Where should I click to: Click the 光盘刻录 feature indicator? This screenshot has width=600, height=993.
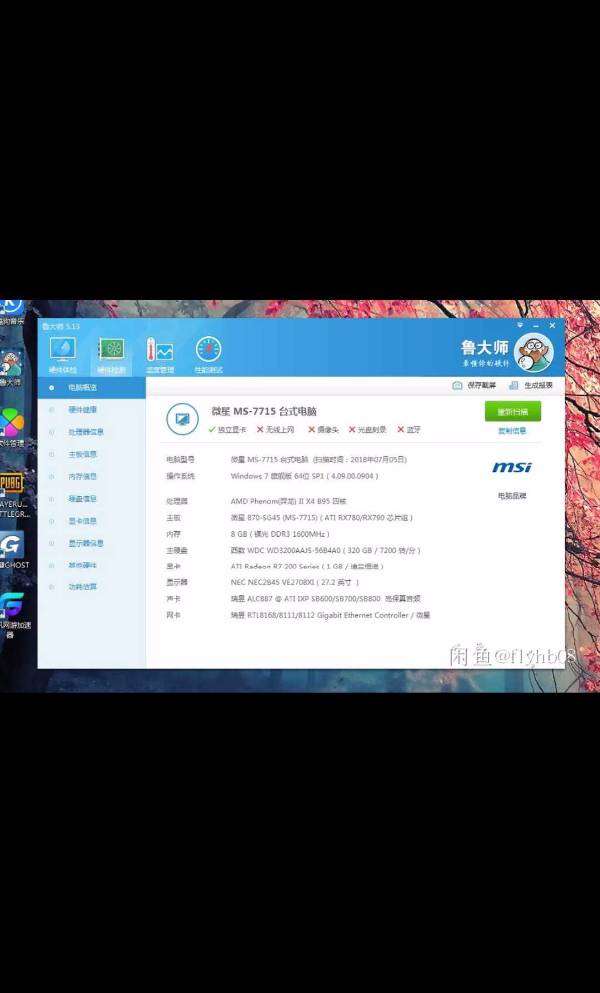[x=367, y=429]
